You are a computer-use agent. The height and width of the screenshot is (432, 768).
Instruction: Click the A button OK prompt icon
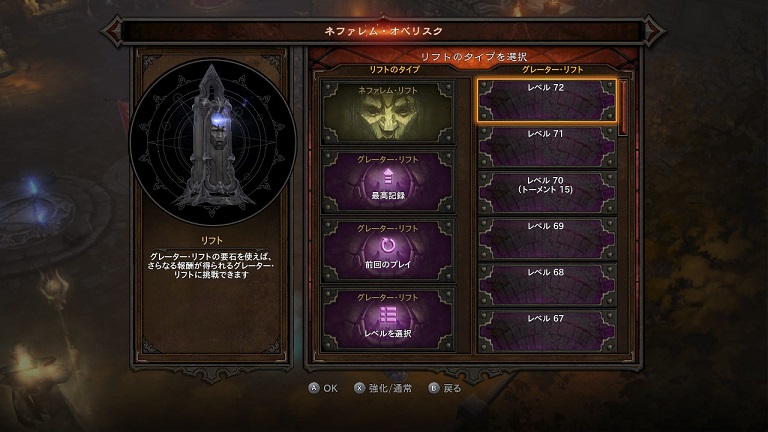(x=314, y=388)
